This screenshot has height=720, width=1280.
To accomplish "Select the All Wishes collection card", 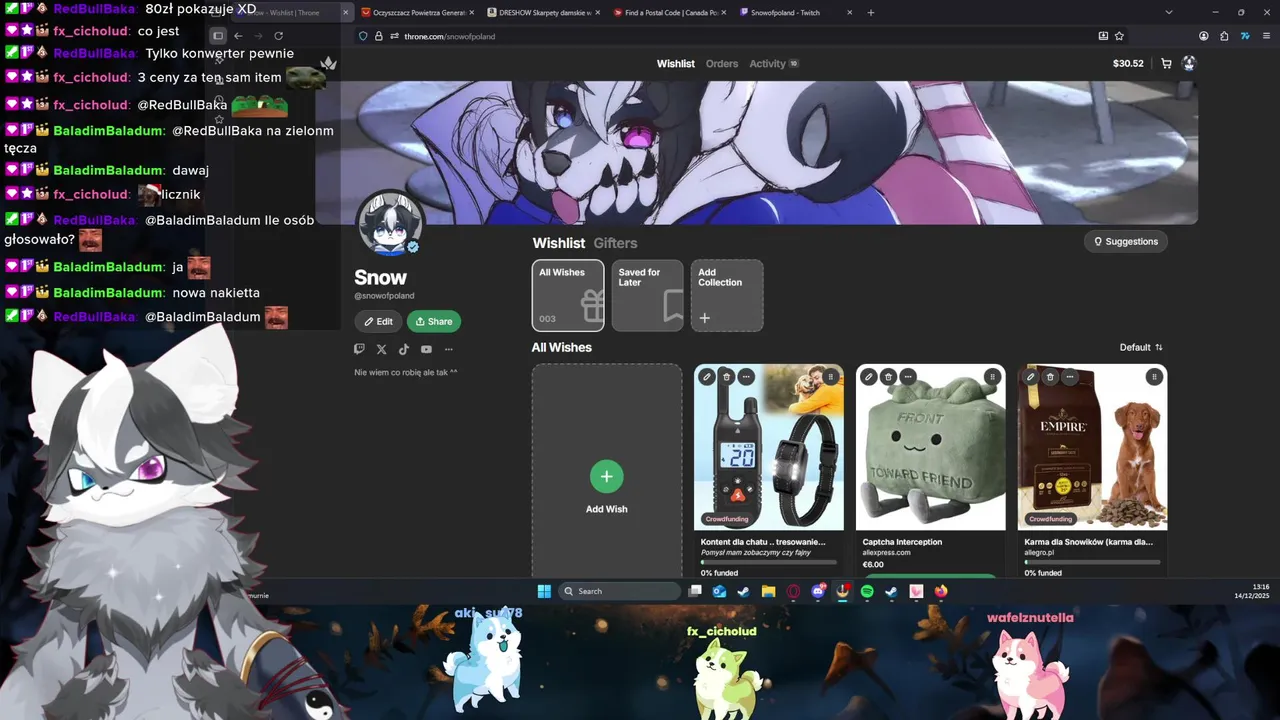I will click(568, 295).
